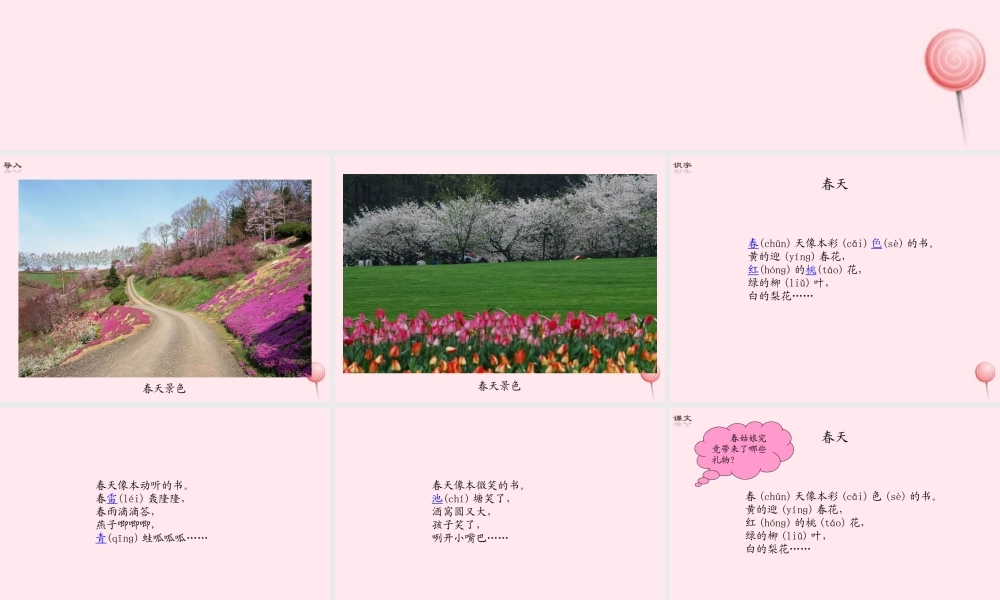Click the pink thought bubble 春姑娘究竟带来了哪些礼物
Screen dimensions: 1000x600
743,452
